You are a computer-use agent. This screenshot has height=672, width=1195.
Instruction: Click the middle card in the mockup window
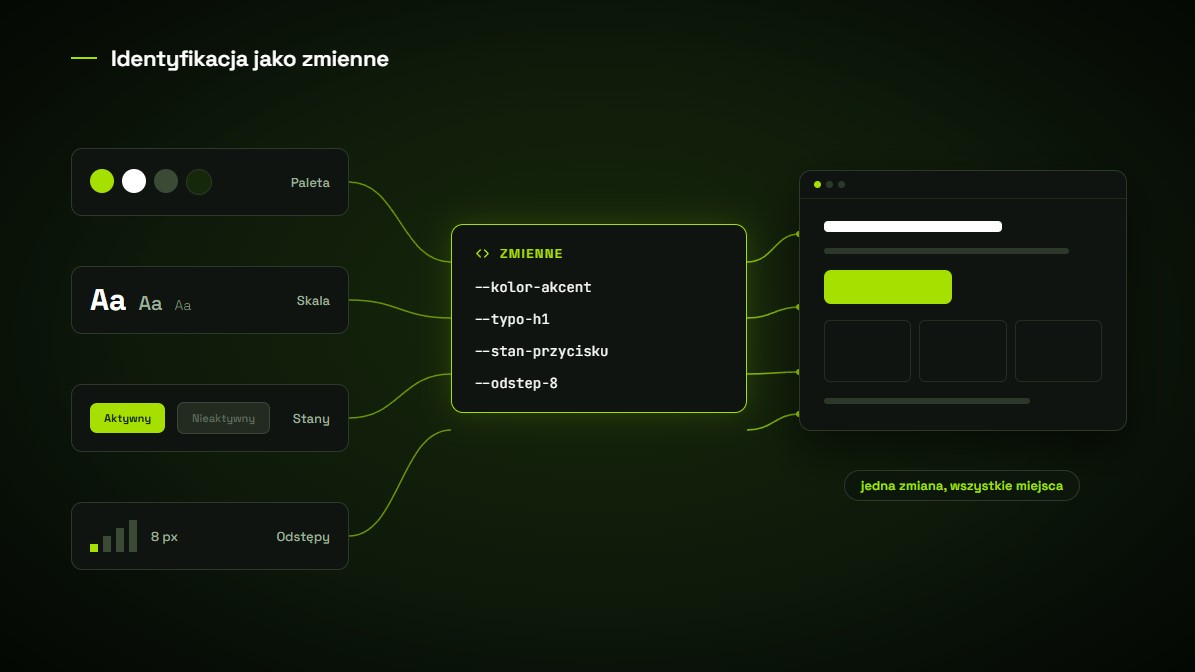coord(963,351)
